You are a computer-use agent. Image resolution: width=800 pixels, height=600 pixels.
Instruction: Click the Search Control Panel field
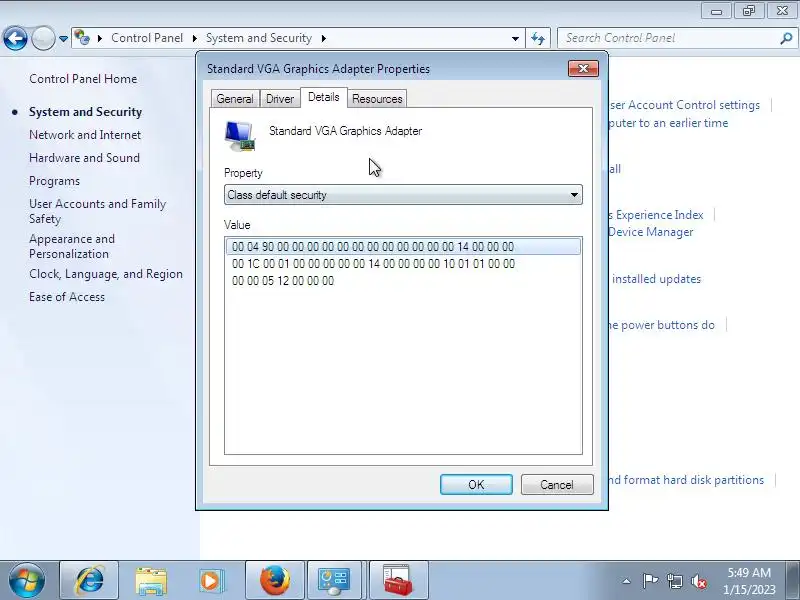pos(668,38)
